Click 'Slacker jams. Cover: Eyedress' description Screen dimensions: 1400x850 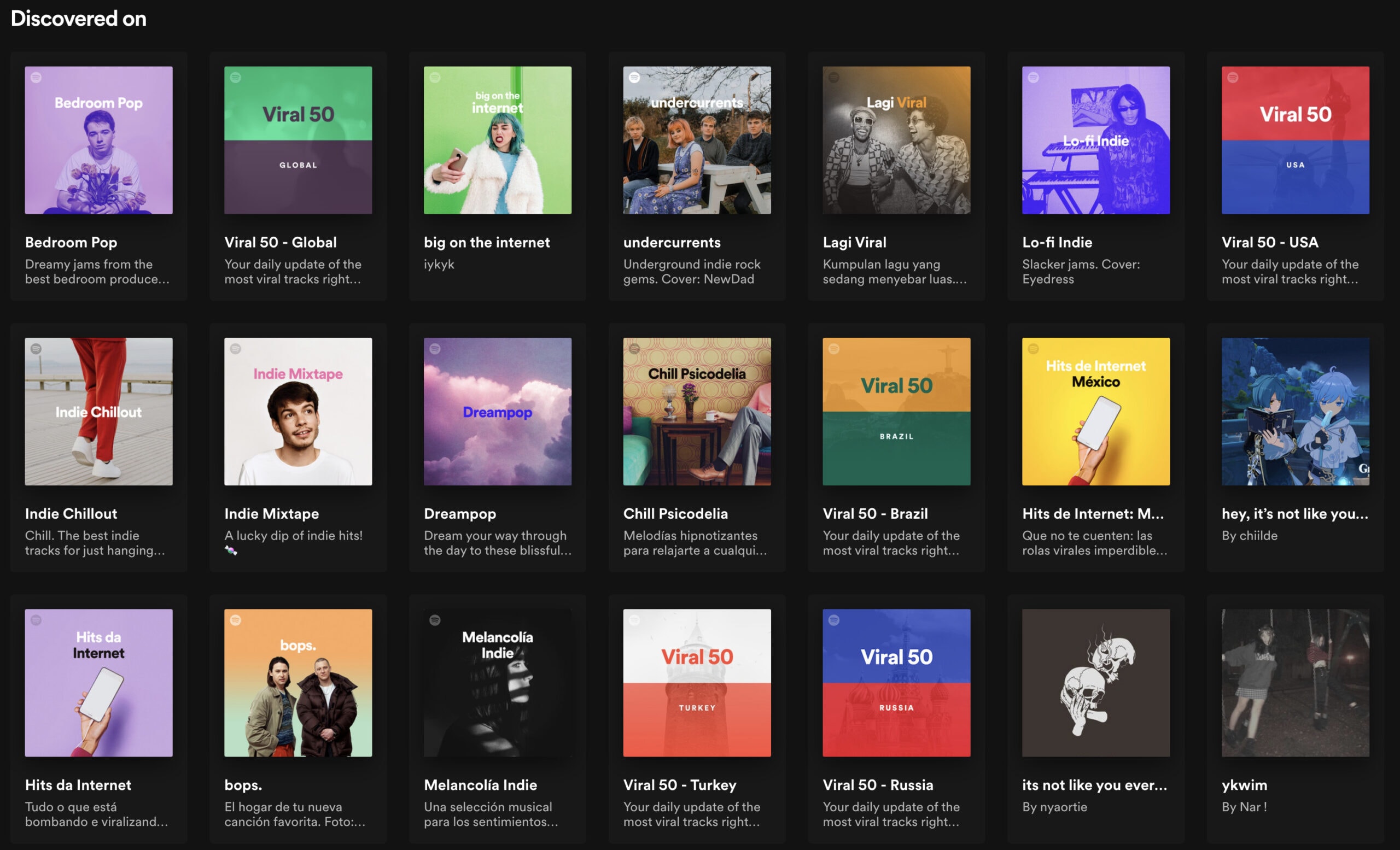coord(1081,272)
